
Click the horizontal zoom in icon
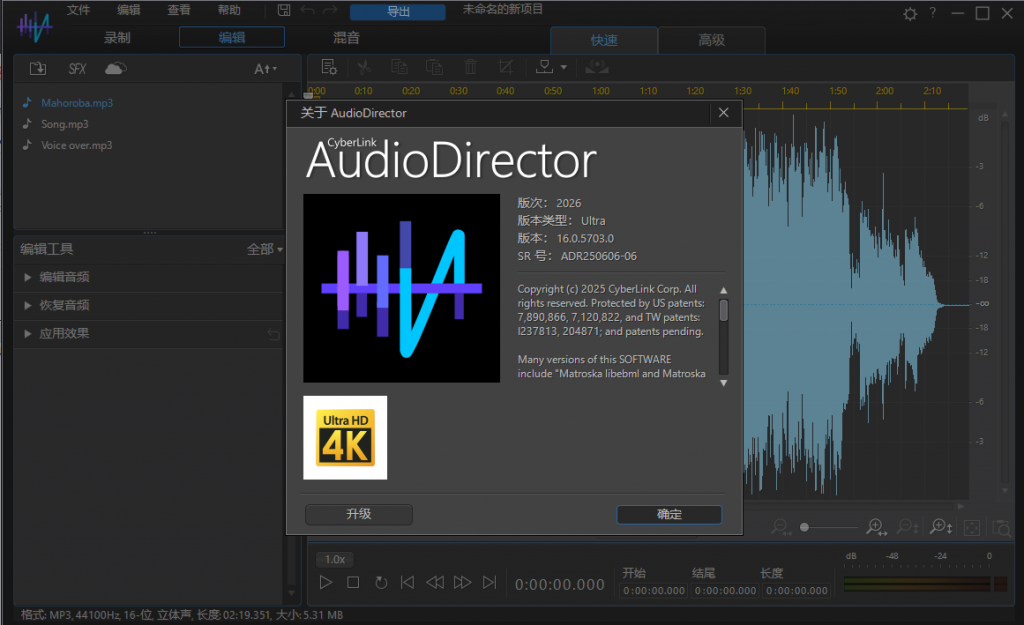(x=875, y=527)
